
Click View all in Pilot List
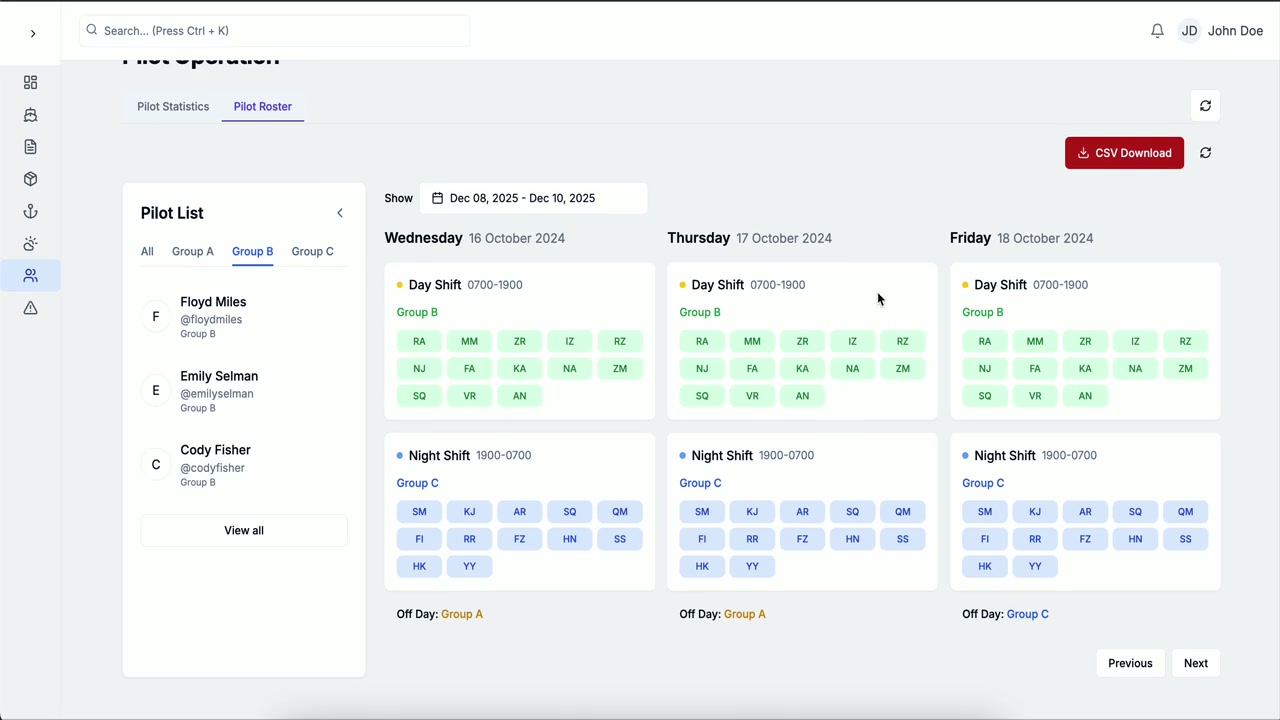coord(244,531)
